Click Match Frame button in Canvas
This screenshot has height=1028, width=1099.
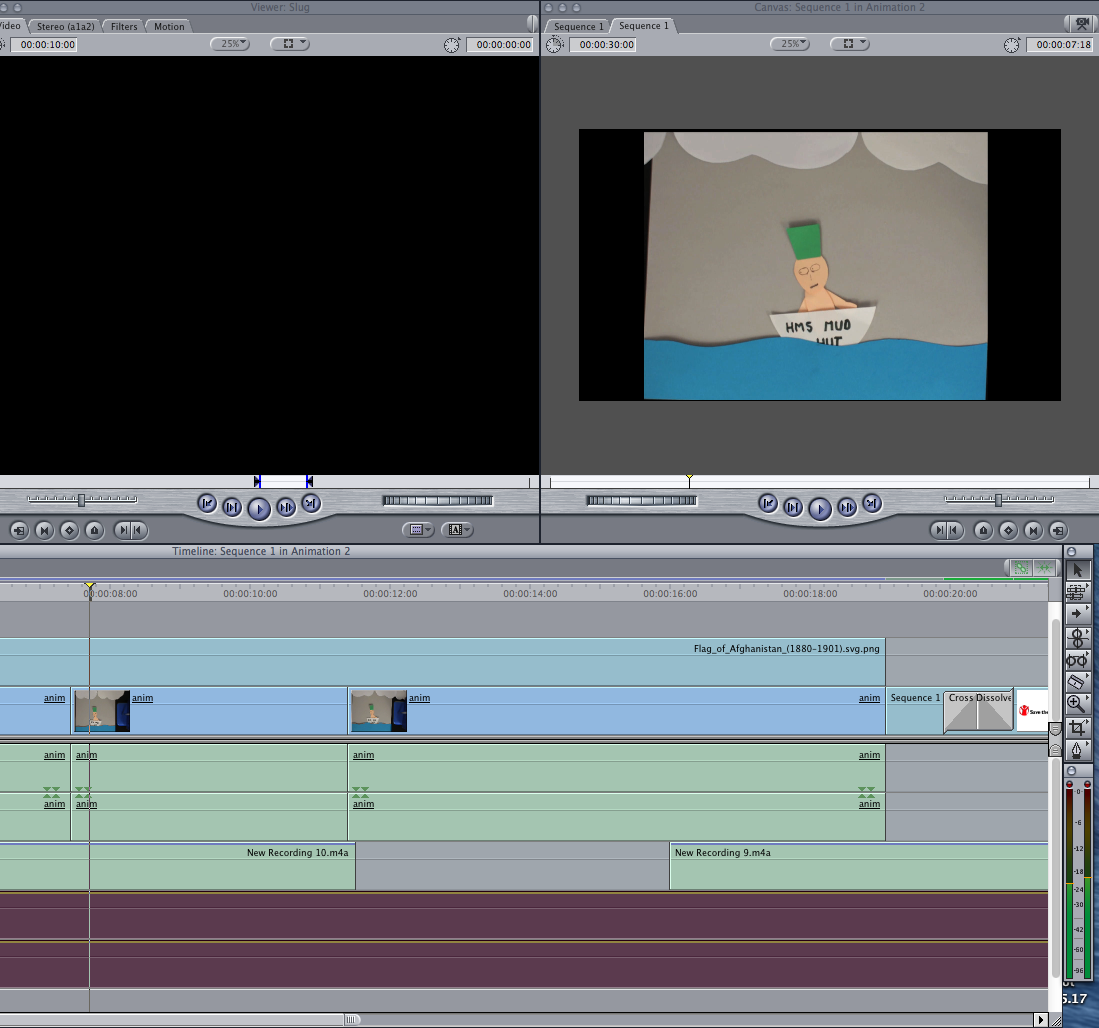(x=1059, y=530)
